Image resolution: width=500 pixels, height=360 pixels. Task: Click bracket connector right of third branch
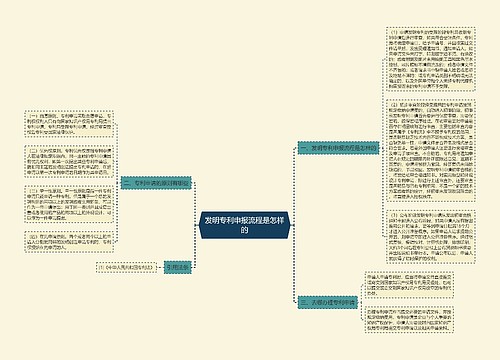(361, 302)
